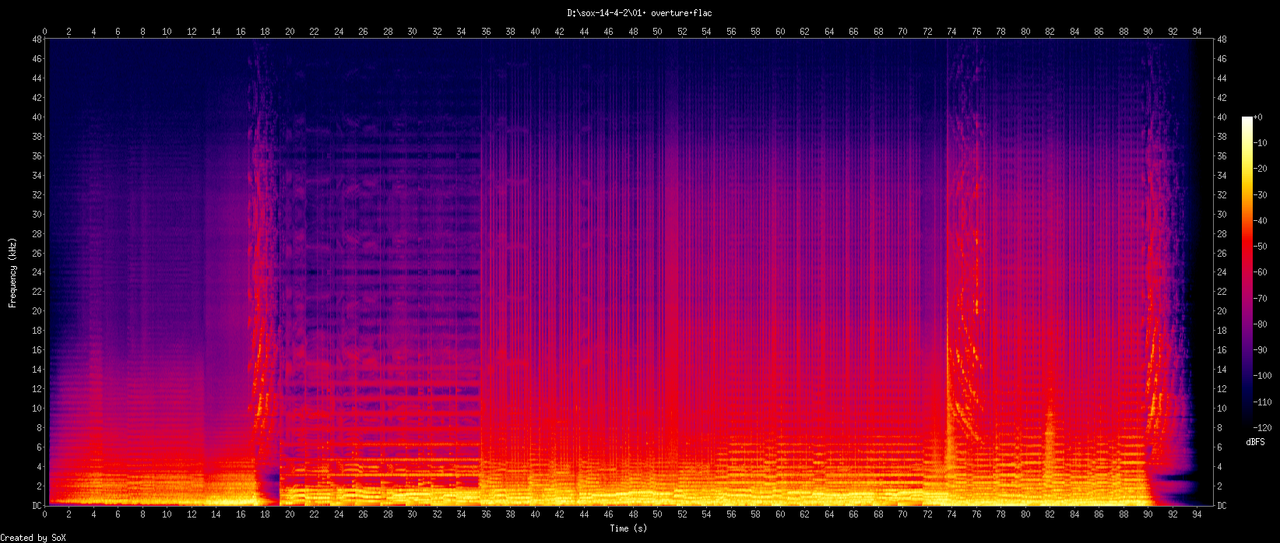Click '48' on the left frequency axis

[37, 40]
